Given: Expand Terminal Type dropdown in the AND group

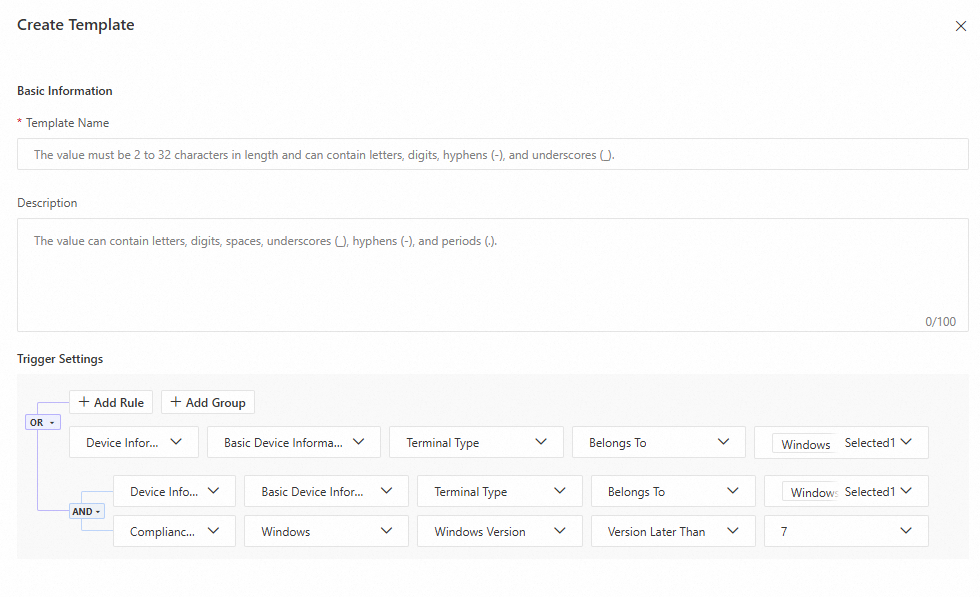Looking at the screenshot, I should [499, 492].
